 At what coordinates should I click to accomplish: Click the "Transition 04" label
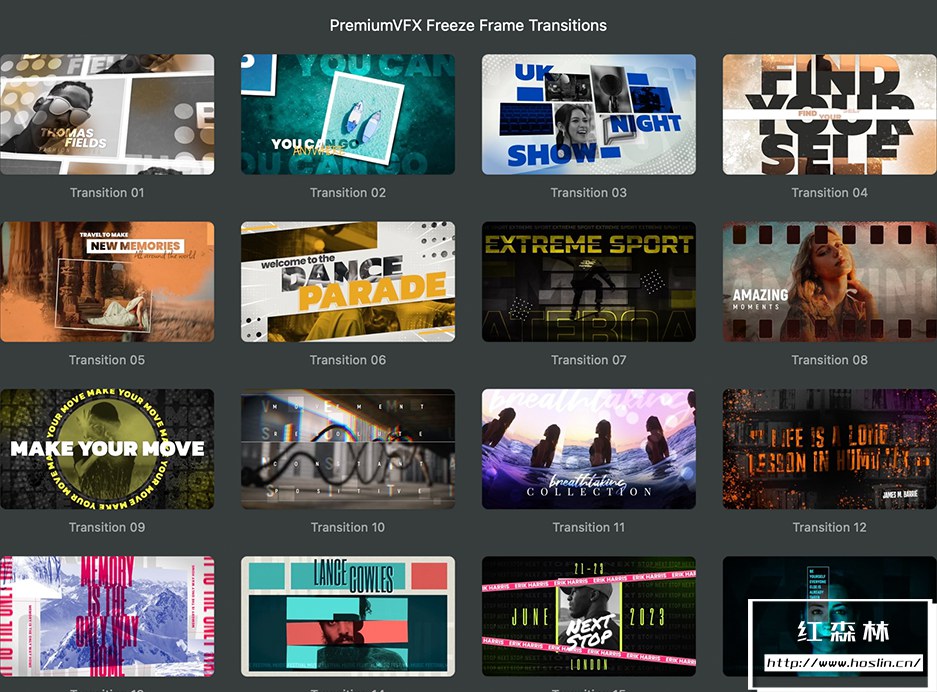click(829, 192)
